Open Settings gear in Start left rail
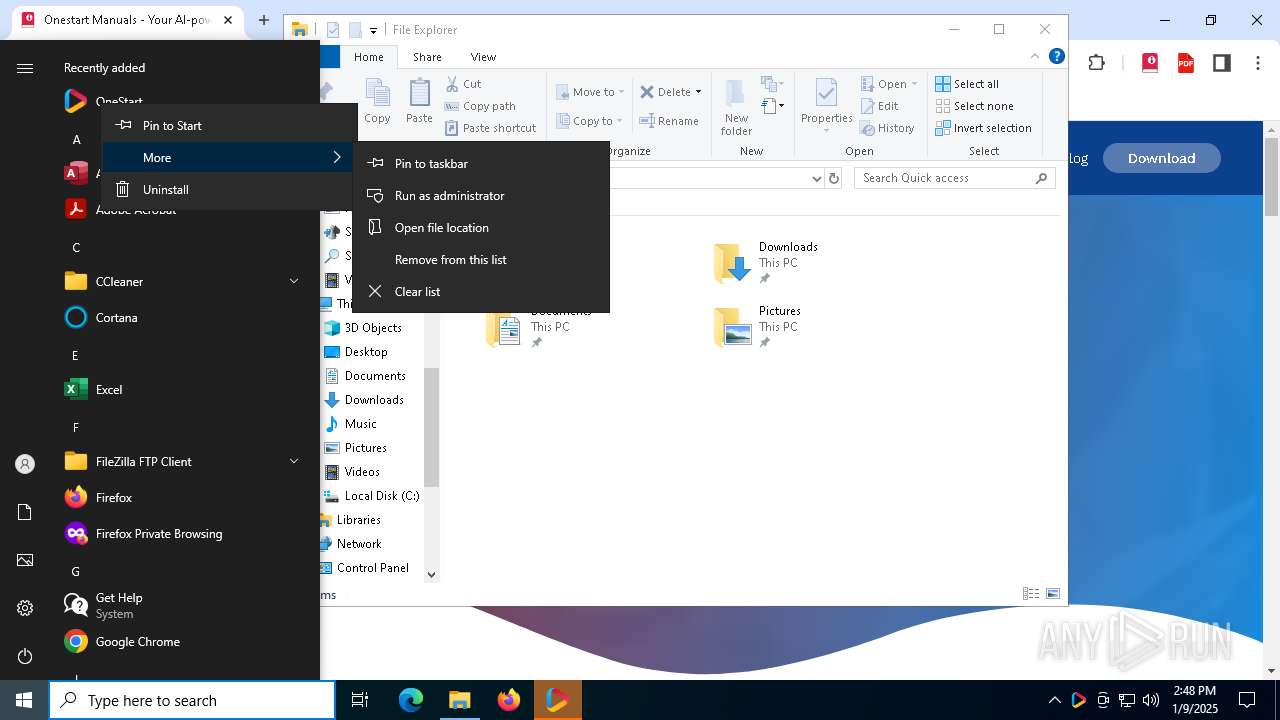 point(25,608)
